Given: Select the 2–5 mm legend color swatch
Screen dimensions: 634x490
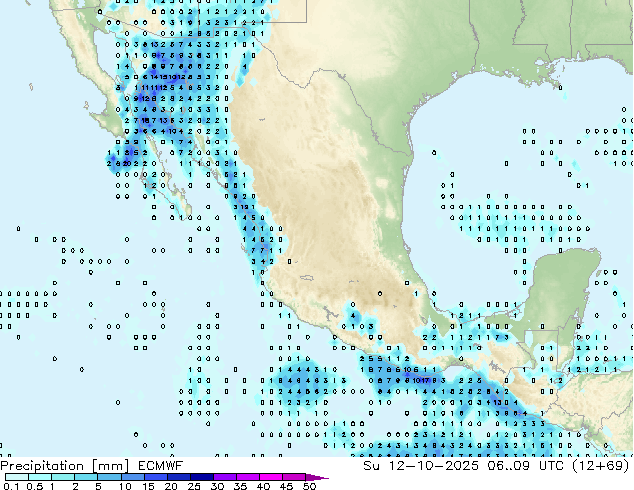Looking at the screenshot, I should pos(86,477).
